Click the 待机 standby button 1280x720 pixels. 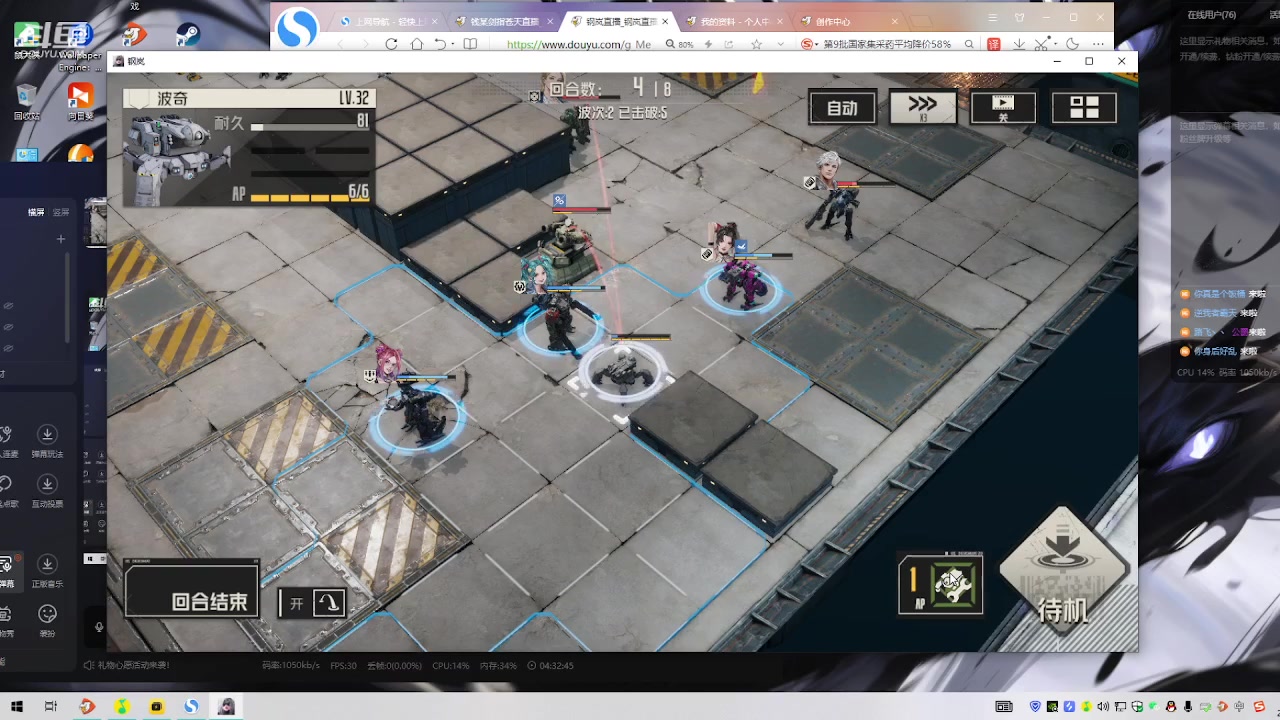[1063, 568]
